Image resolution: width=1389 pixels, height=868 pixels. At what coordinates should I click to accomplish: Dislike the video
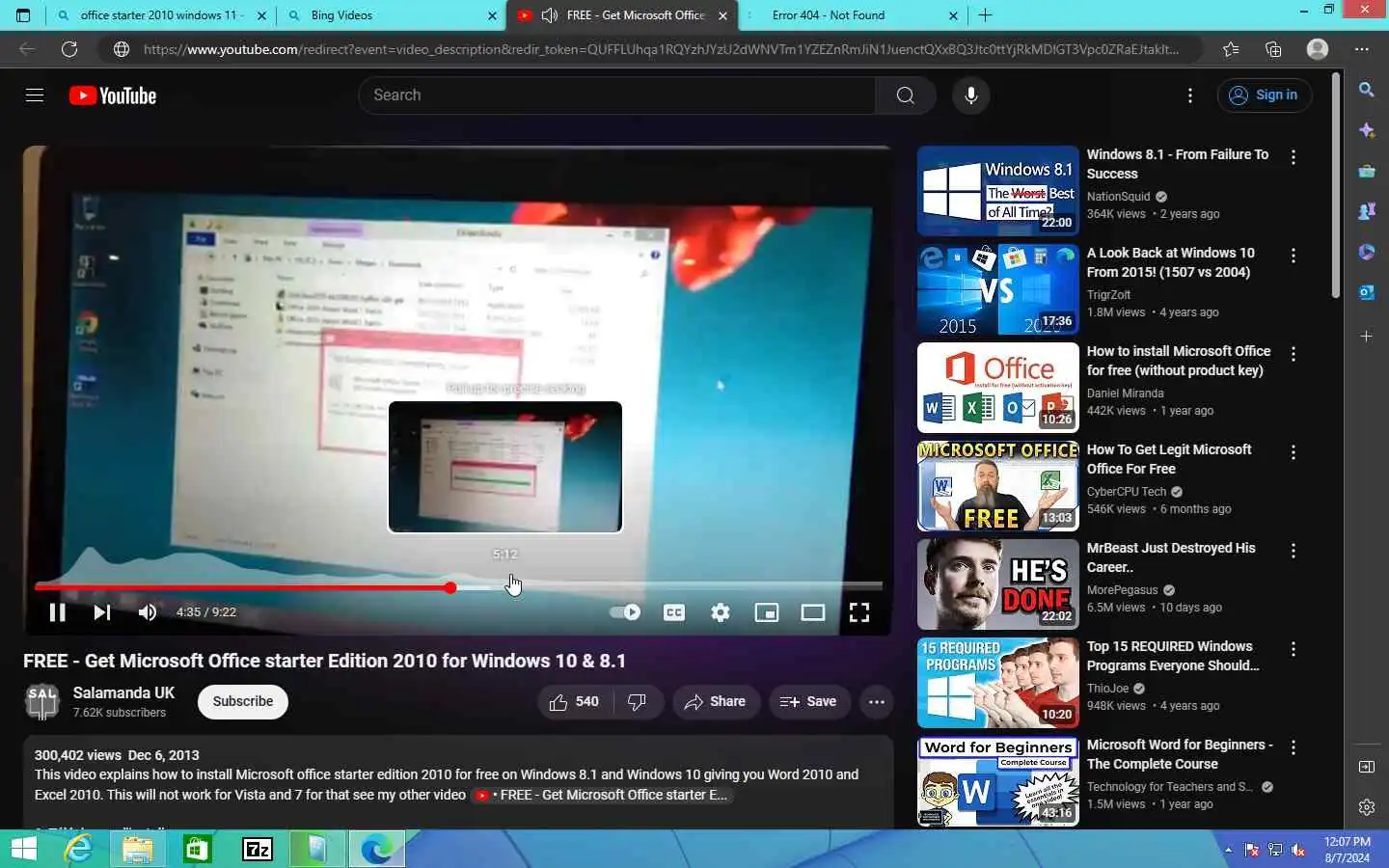[x=638, y=702]
